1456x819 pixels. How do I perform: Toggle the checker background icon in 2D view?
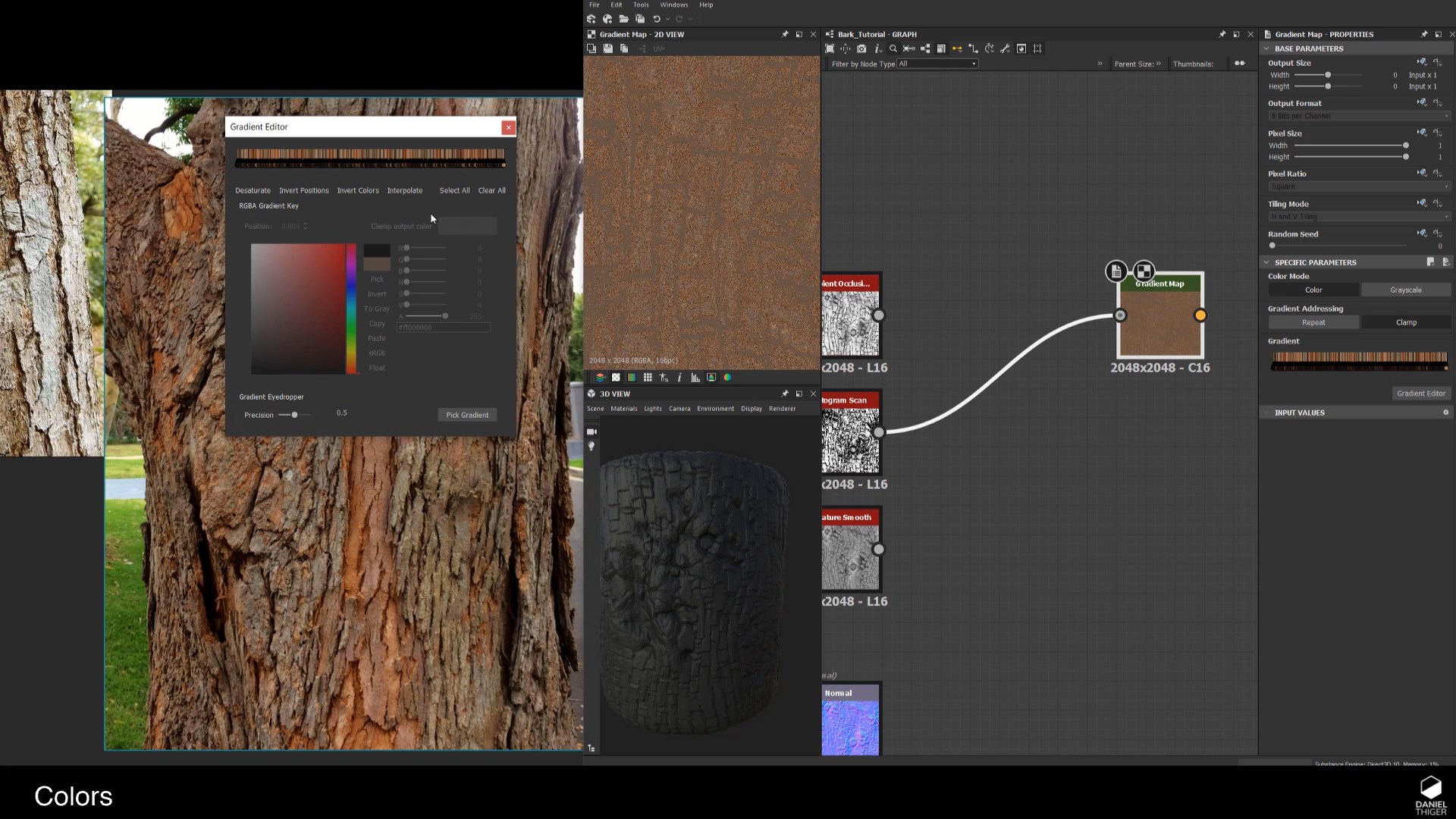(616, 377)
